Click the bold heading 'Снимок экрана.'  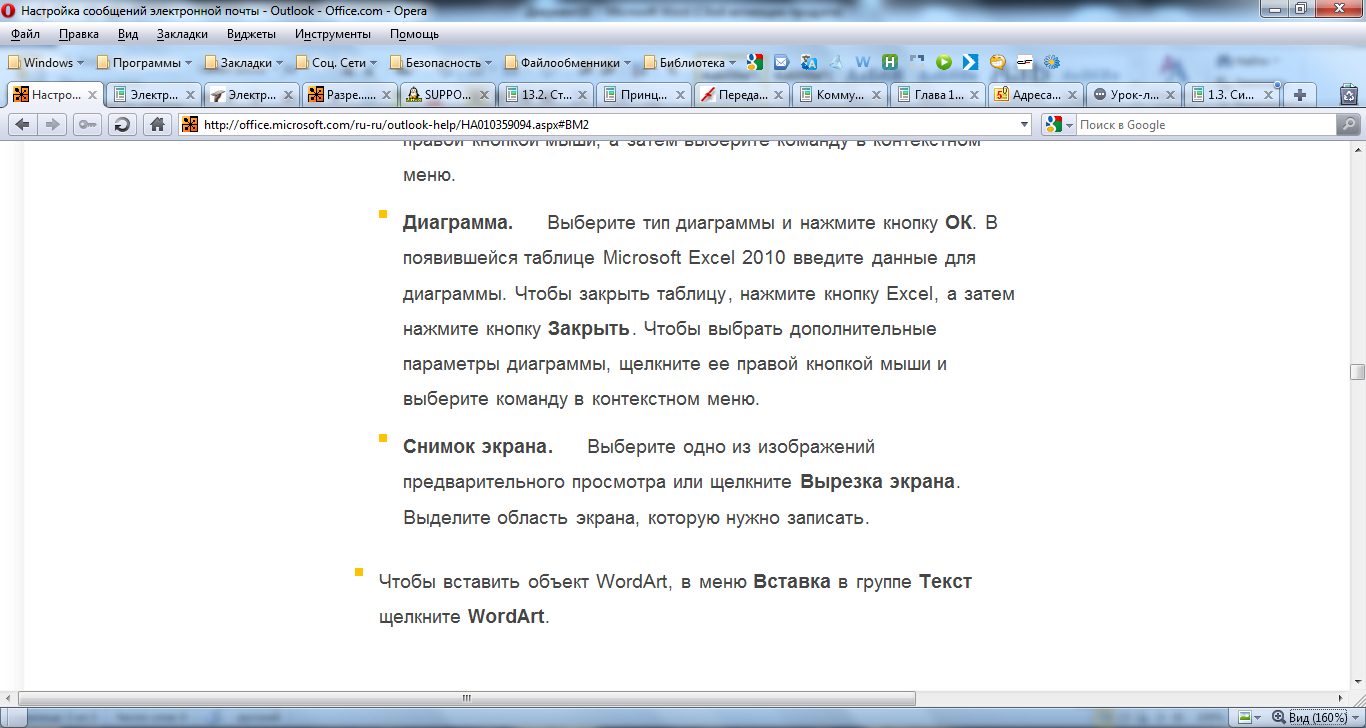[x=478, y=446]
